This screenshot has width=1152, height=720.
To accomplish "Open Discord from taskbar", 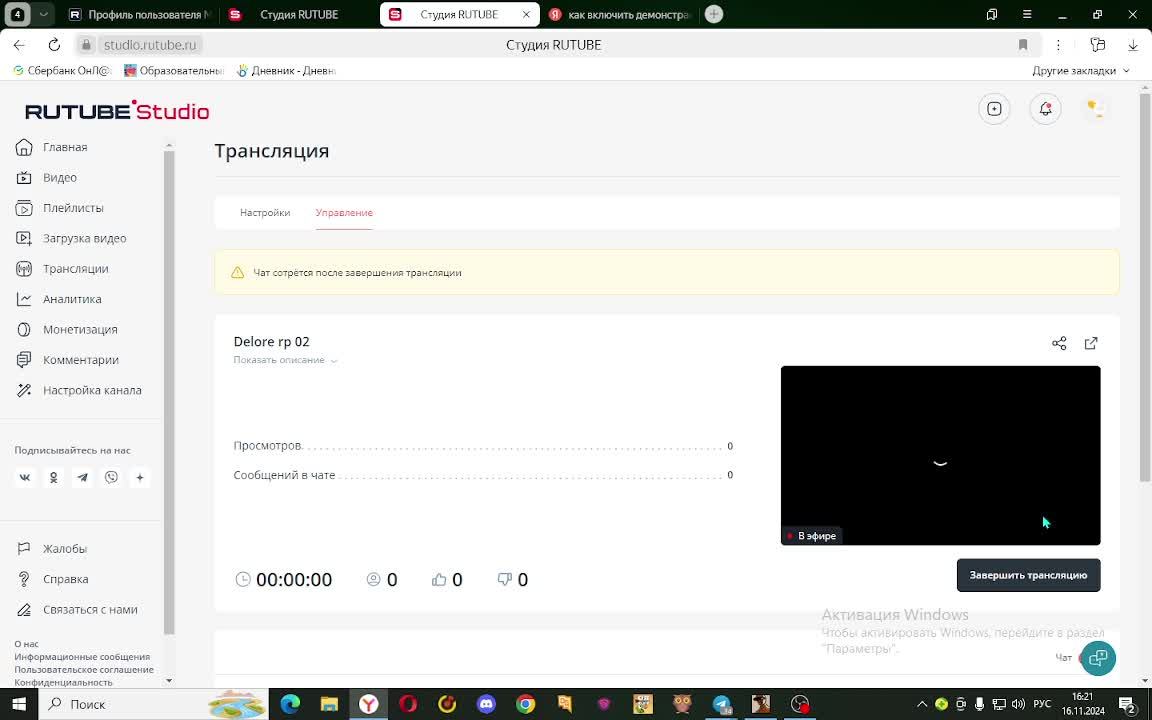I will (486, 705).
